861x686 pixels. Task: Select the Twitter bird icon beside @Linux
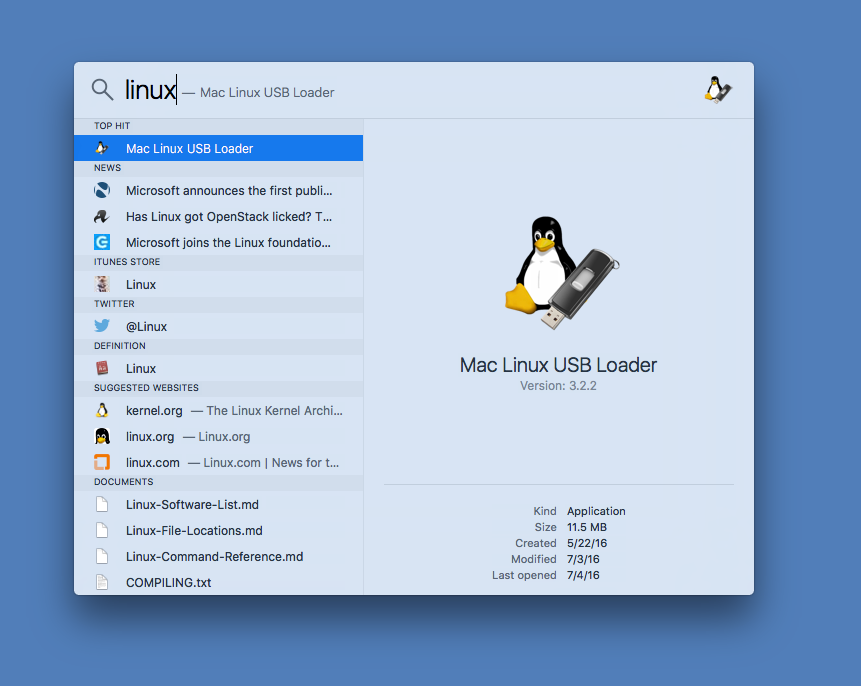click(x=103, y=326)
